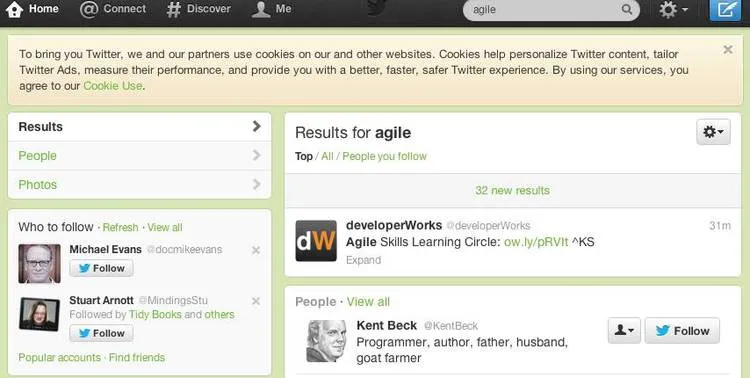Open the Find friends link
The width and height of the screenshot is (750, 378).
coord(137,357)
